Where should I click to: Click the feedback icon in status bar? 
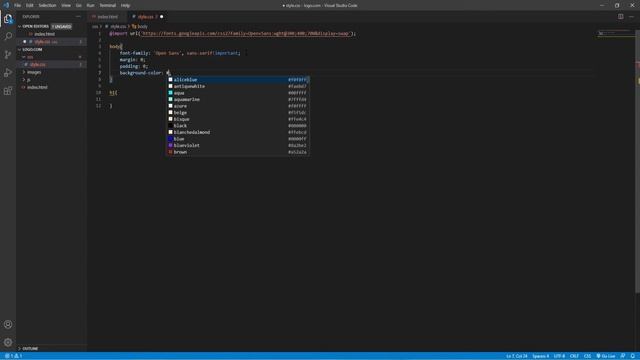(x=623, y=356)
